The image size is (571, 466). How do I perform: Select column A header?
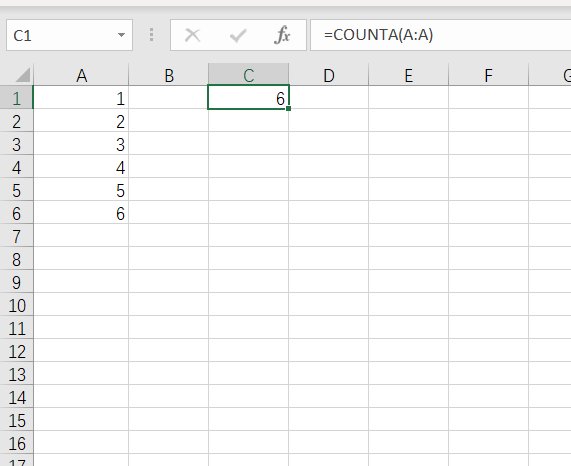81,75
